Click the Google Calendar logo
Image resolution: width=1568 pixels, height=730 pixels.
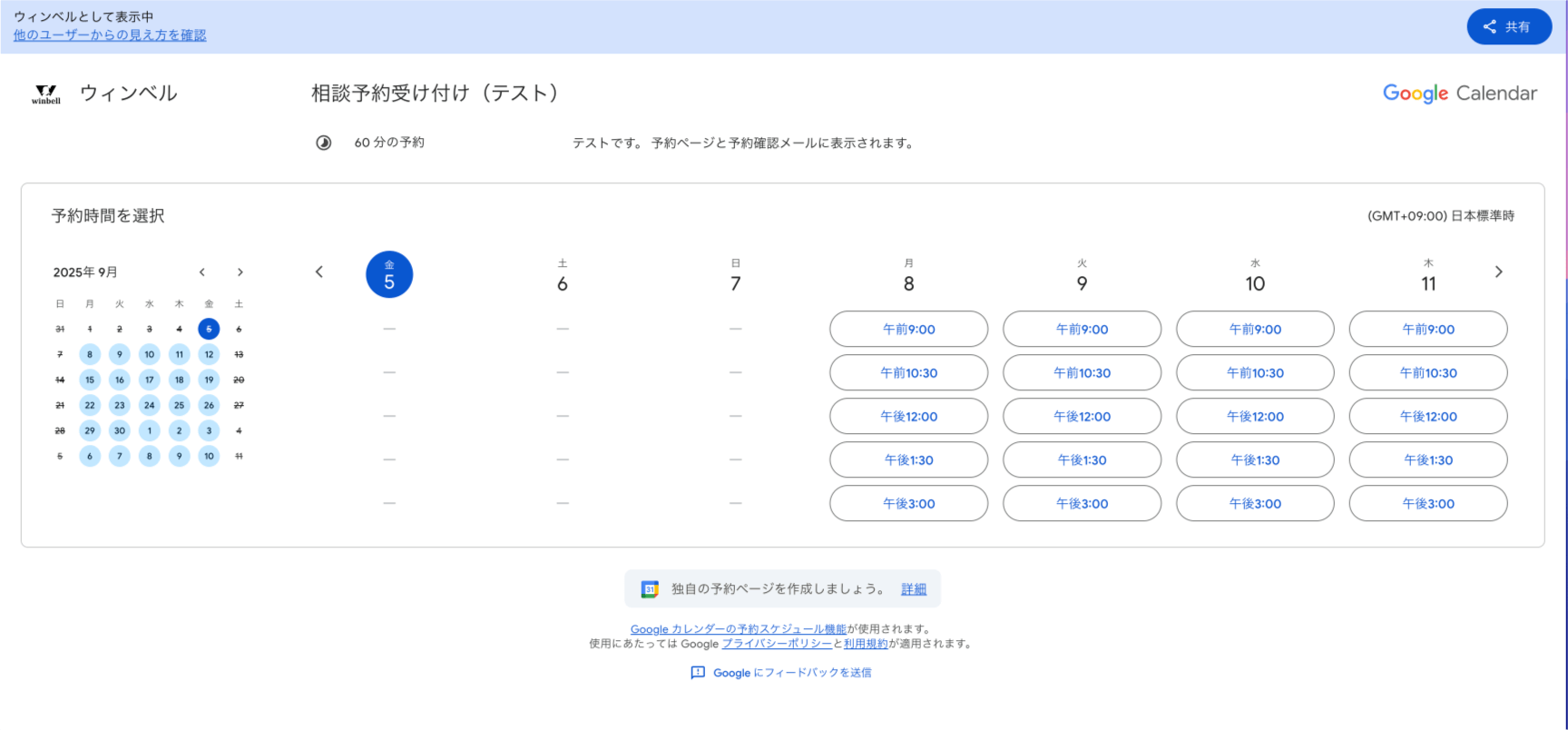1459,93
